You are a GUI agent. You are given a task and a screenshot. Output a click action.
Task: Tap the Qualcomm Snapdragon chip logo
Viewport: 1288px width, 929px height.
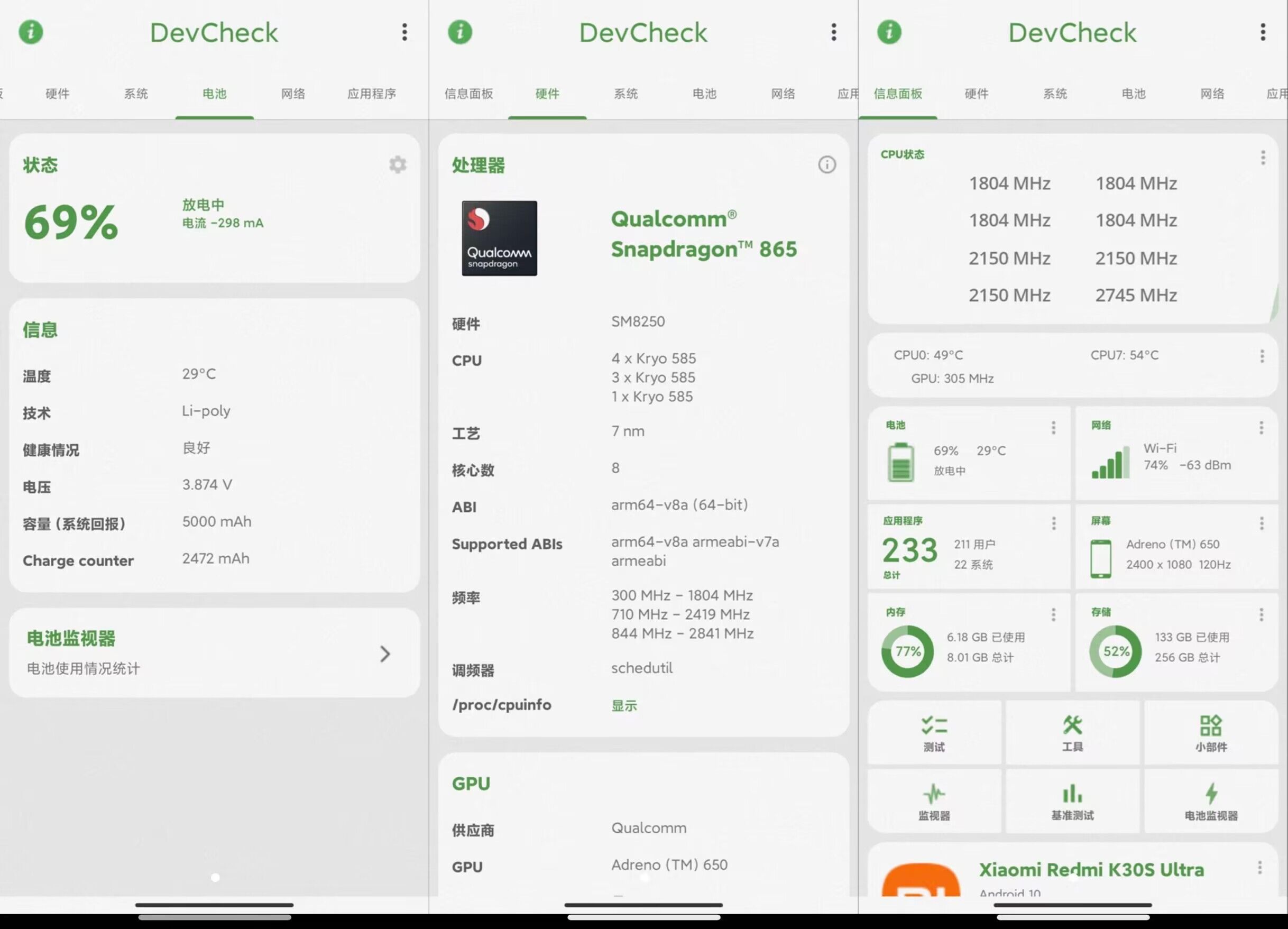tap(499, 238)
